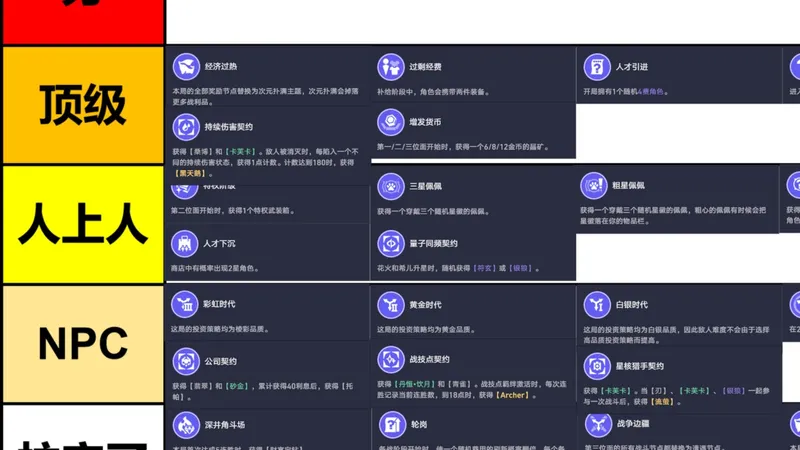
Task: Click the 三星佩佩 description text
Action: (433, 211)
